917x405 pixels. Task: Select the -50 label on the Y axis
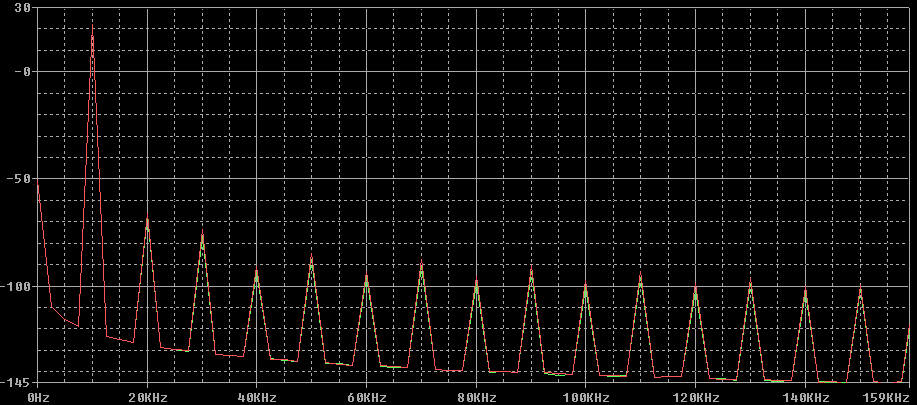(19, 179)
